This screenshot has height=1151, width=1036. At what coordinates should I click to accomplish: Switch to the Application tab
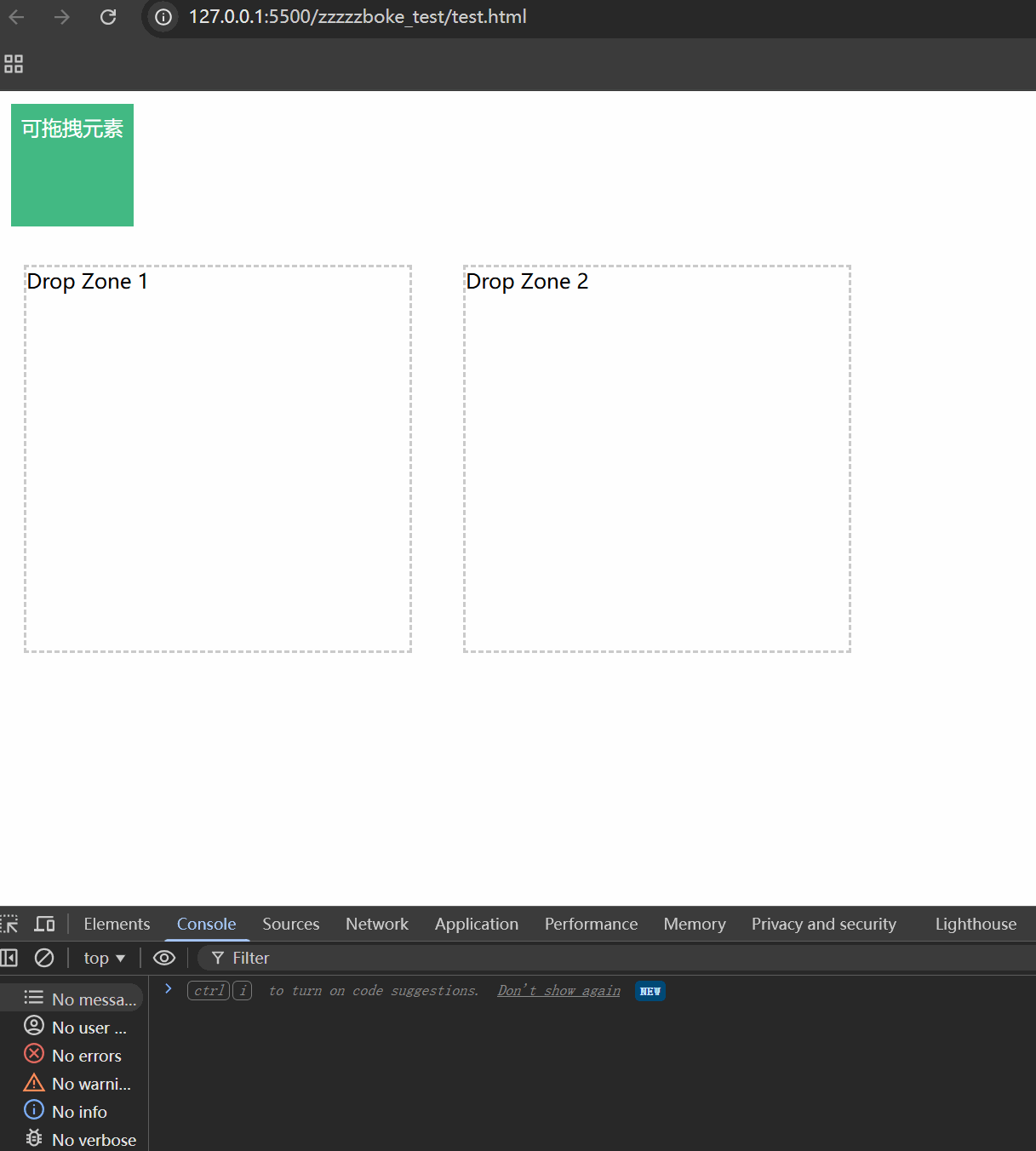point(477,924)
